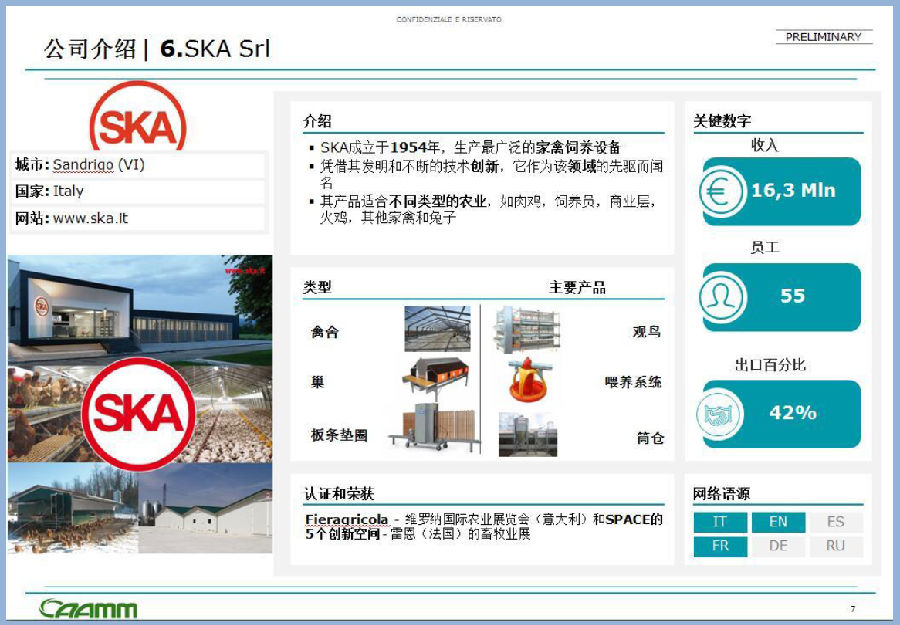900x625 pixels.
Task: Click the '类型' column heading
Action: click(x=317, y=287)
